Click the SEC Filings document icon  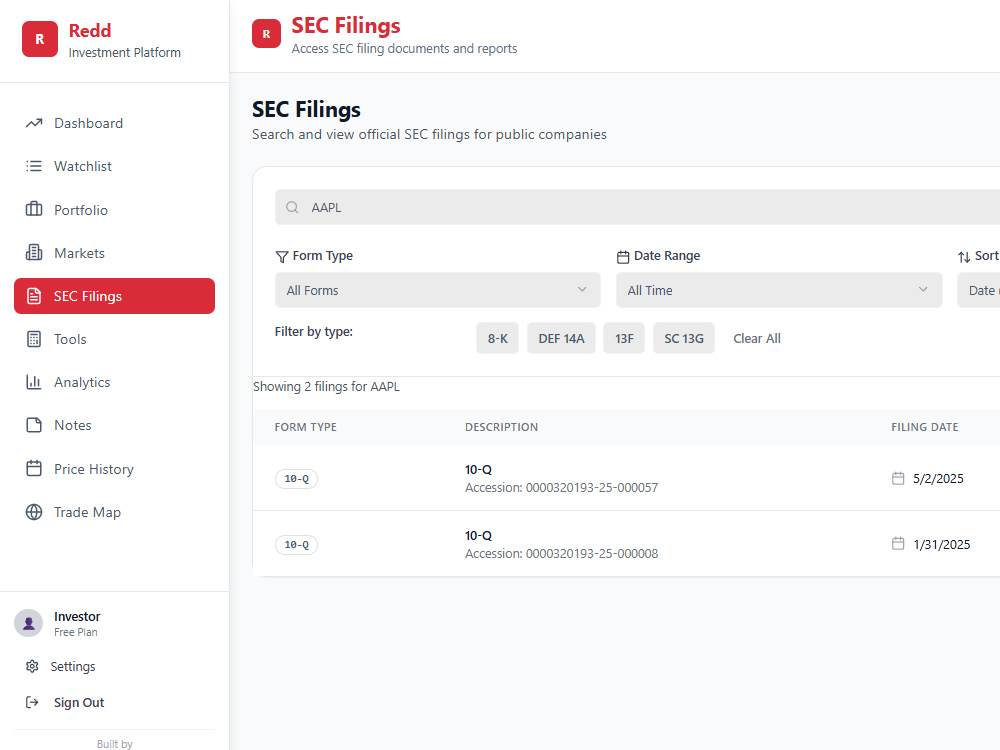tap(34, 296)
